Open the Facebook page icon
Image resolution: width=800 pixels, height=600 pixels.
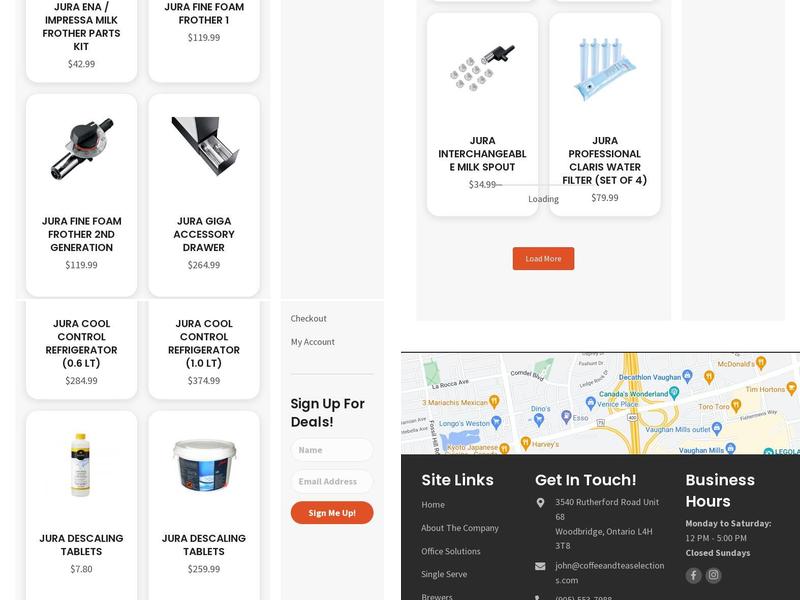(693, 575)
